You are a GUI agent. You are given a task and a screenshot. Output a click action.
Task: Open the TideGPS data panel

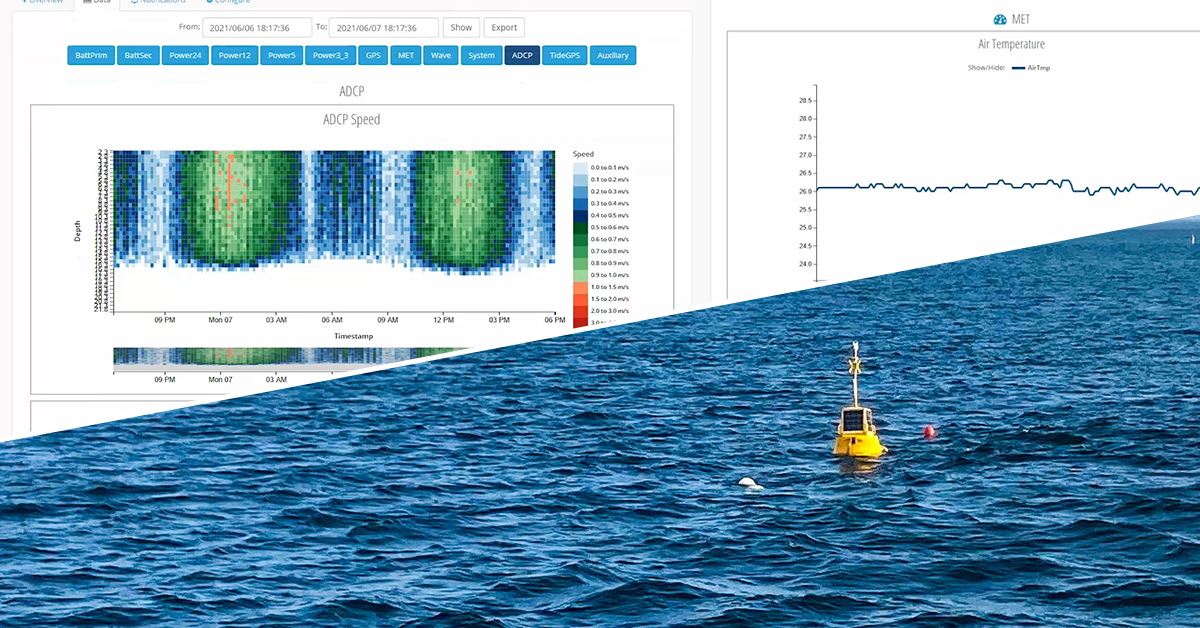pos(562,55)
